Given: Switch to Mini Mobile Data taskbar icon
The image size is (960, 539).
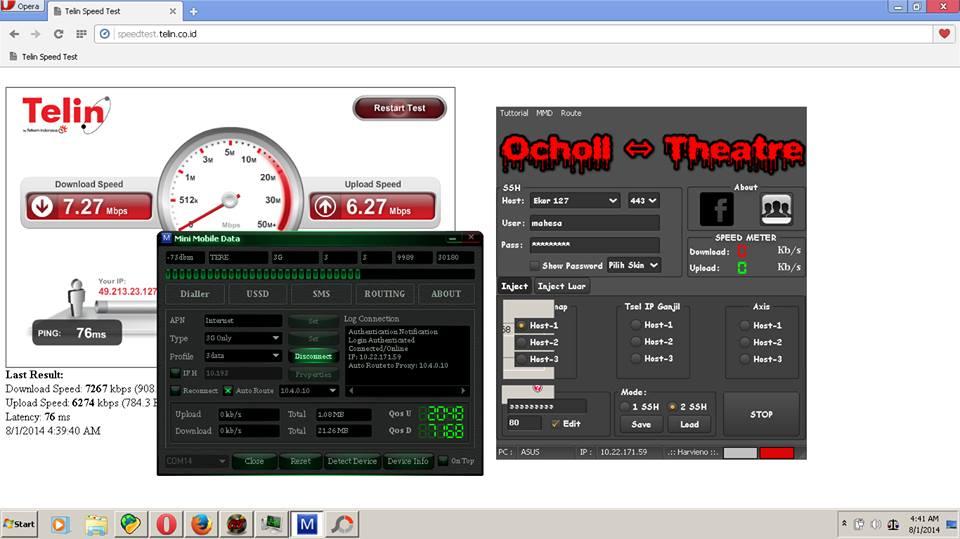Looking at the screenshot, I should (x=307, y=524).
